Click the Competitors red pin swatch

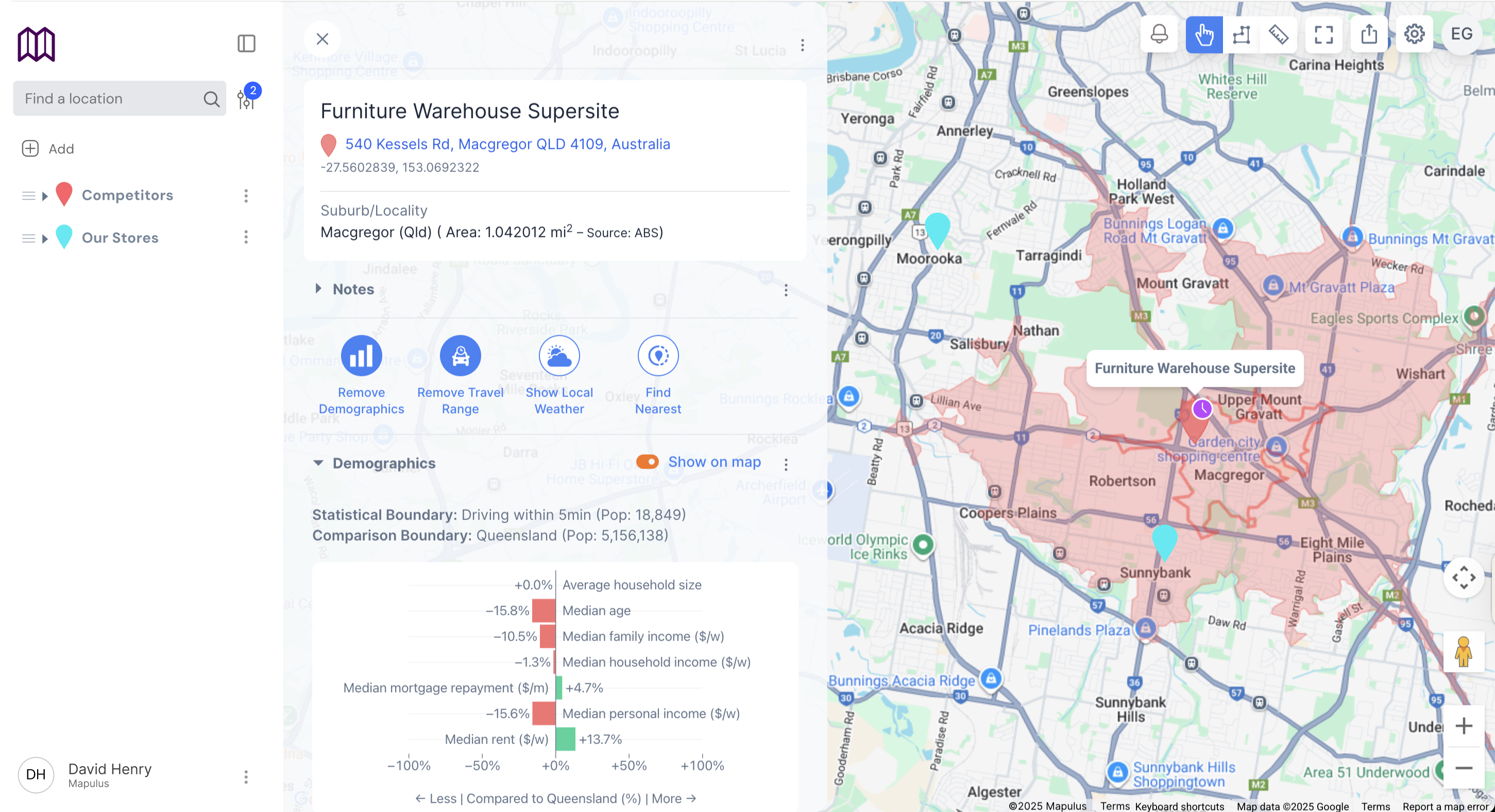coord(64,194)
